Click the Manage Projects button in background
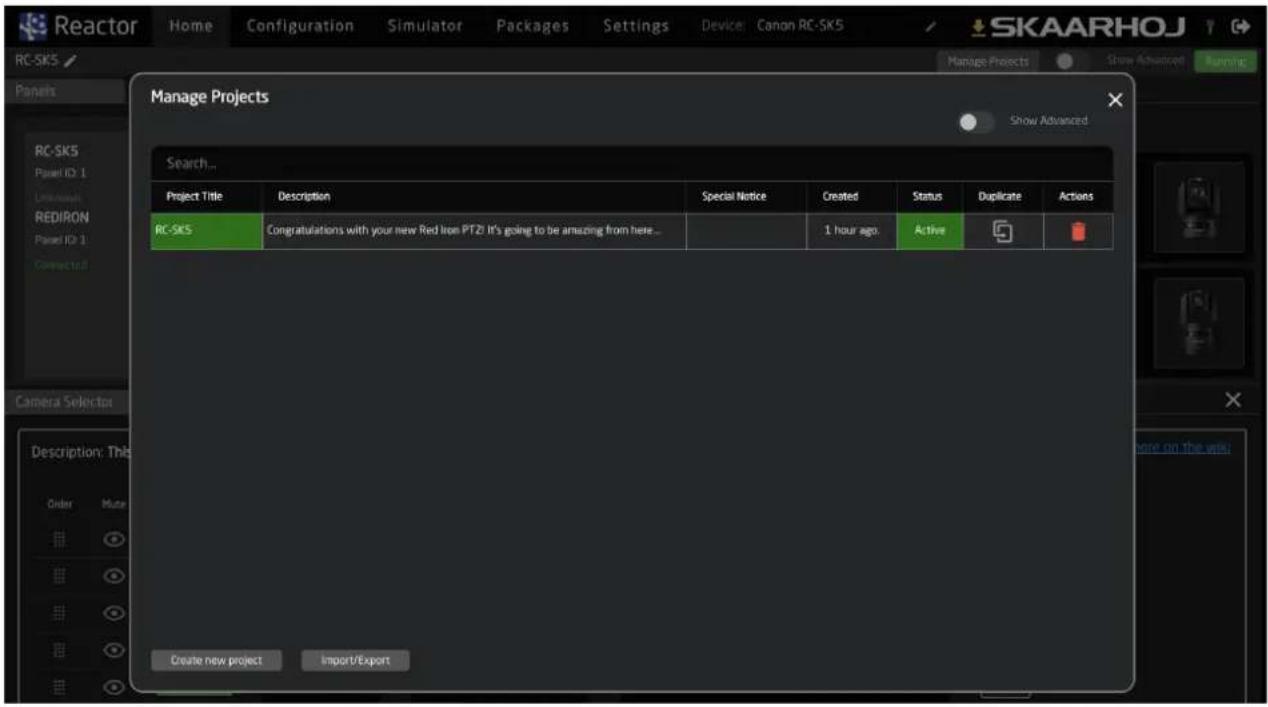 point(988,62)
